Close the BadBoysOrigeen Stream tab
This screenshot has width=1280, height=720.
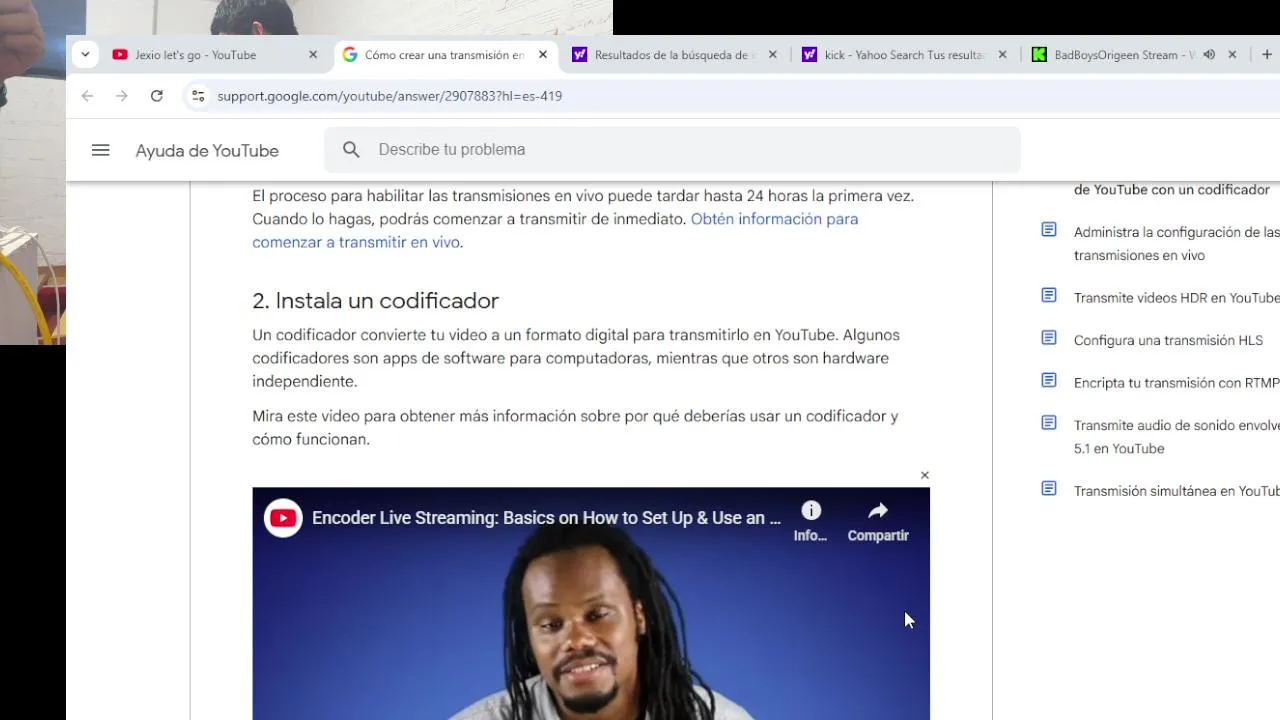click(1232, 55)
